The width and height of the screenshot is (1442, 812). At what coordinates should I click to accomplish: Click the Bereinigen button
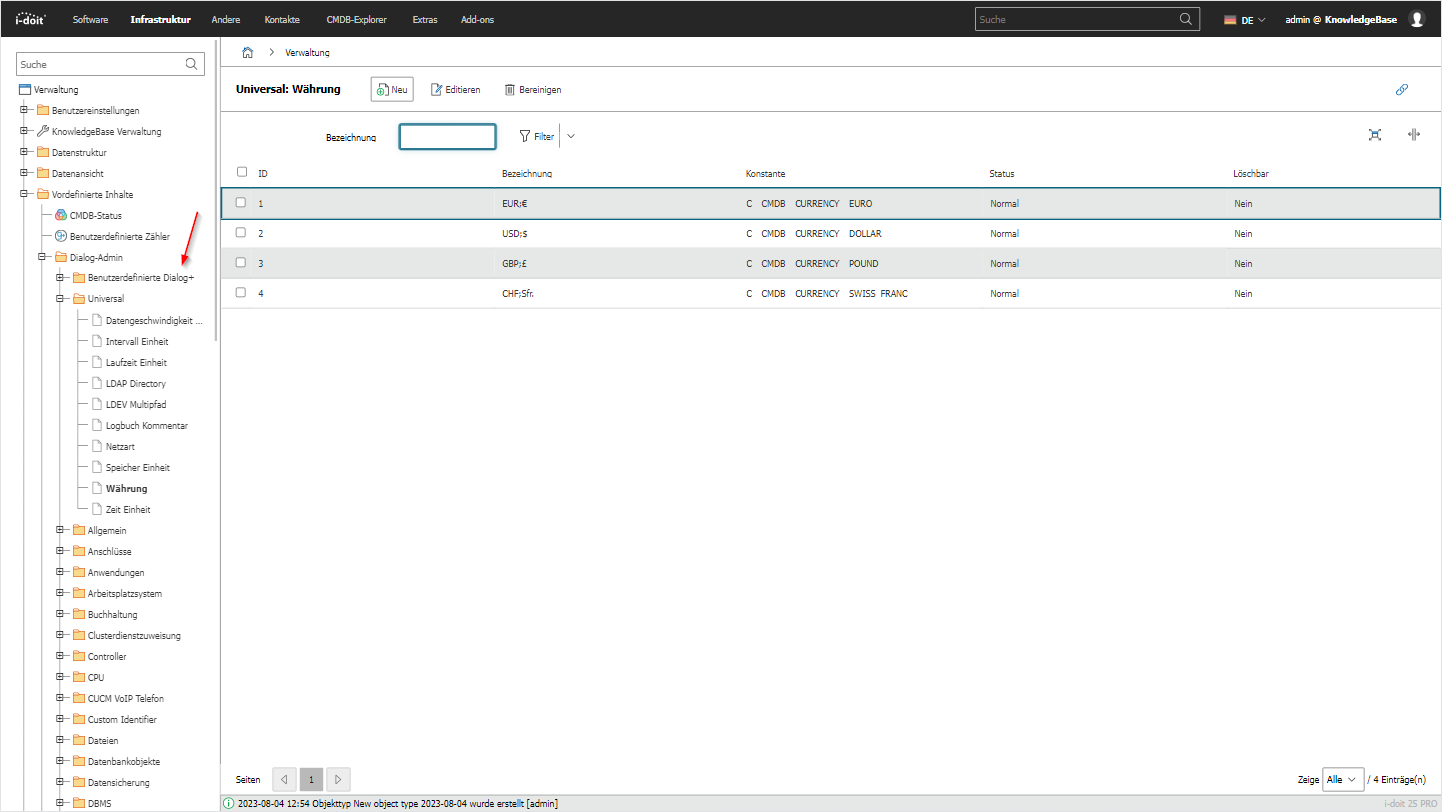[532, 89]
